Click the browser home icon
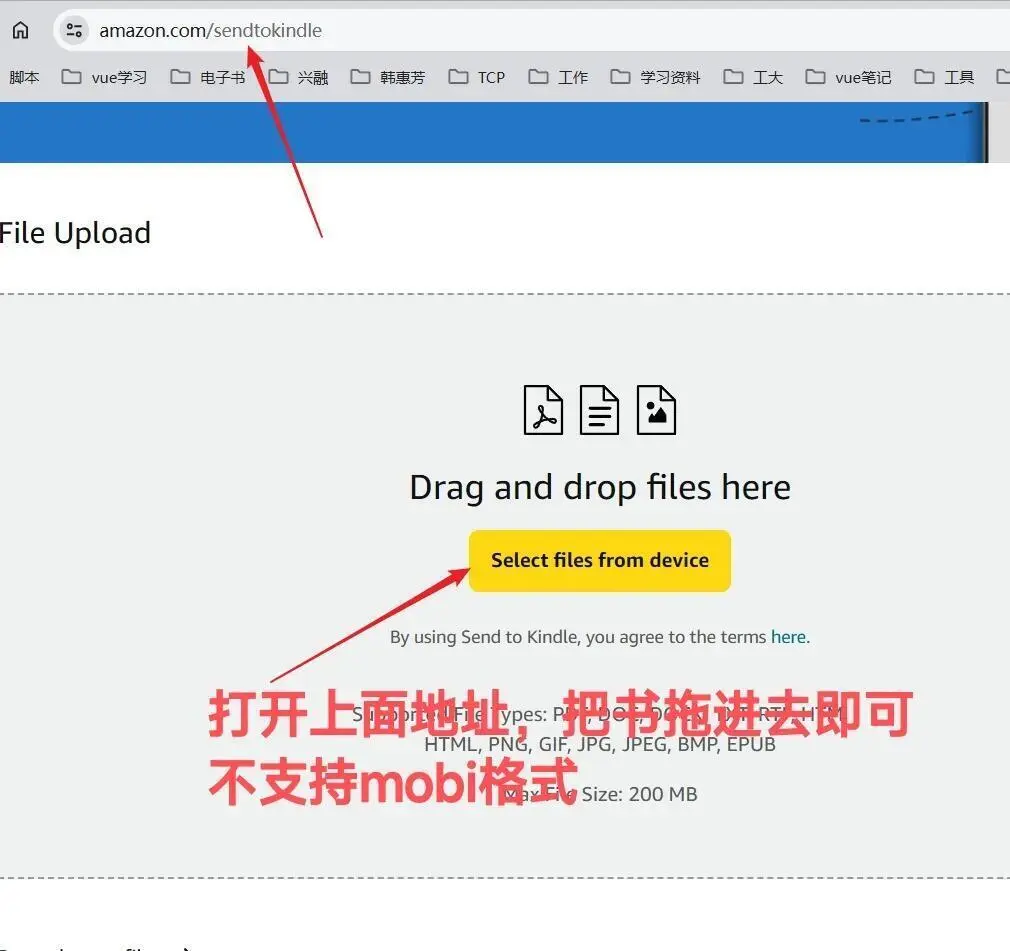1010x951 pixels. [x=21, y=30]
